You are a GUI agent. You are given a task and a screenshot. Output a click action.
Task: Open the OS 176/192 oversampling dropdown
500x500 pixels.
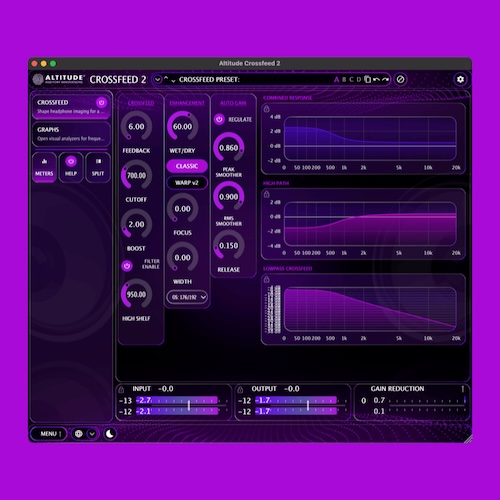[187, 297]
